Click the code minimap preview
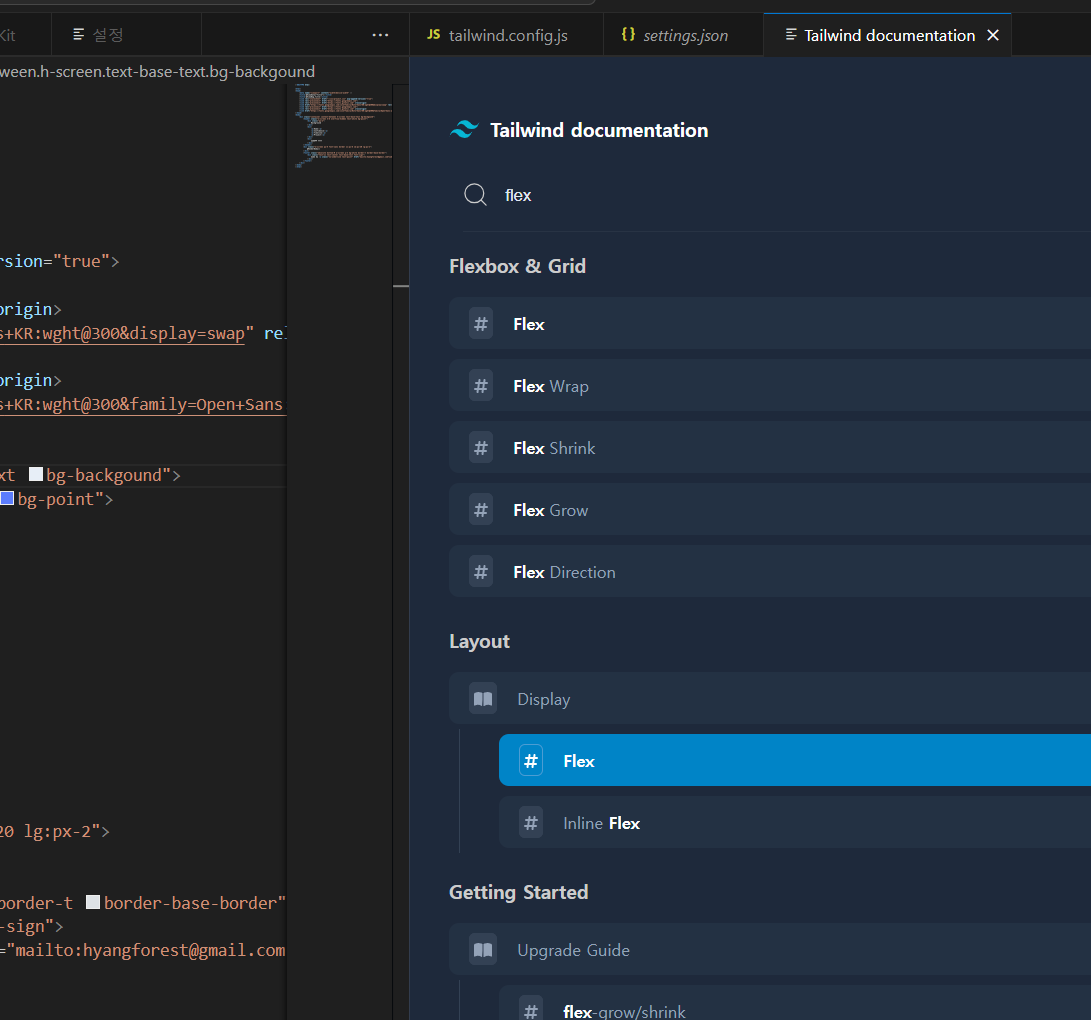Viewport: 1091px width, 1020px height. coord(343,126)
